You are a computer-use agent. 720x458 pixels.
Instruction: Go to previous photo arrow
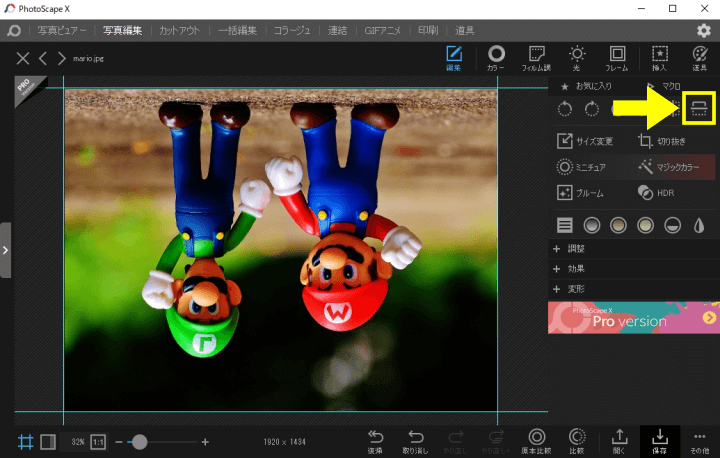click(x=43, y=58)
